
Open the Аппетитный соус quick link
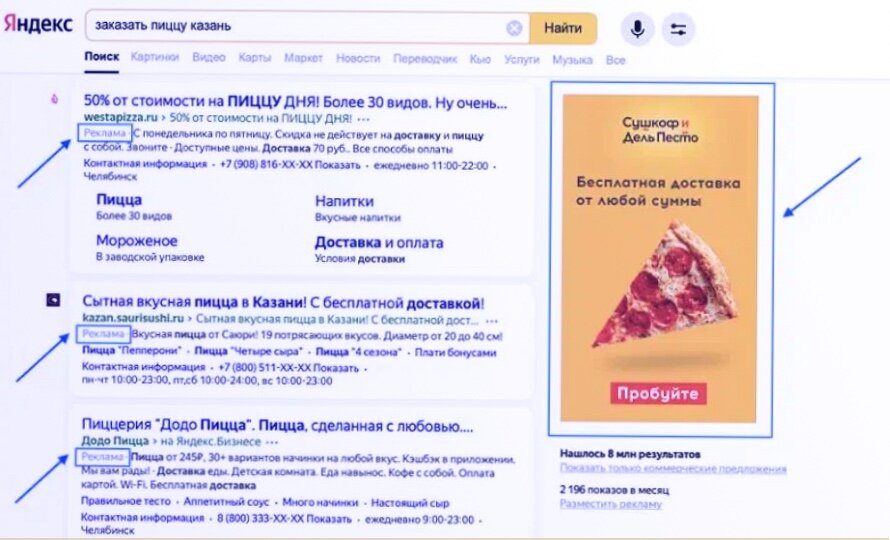coord(226,502)
